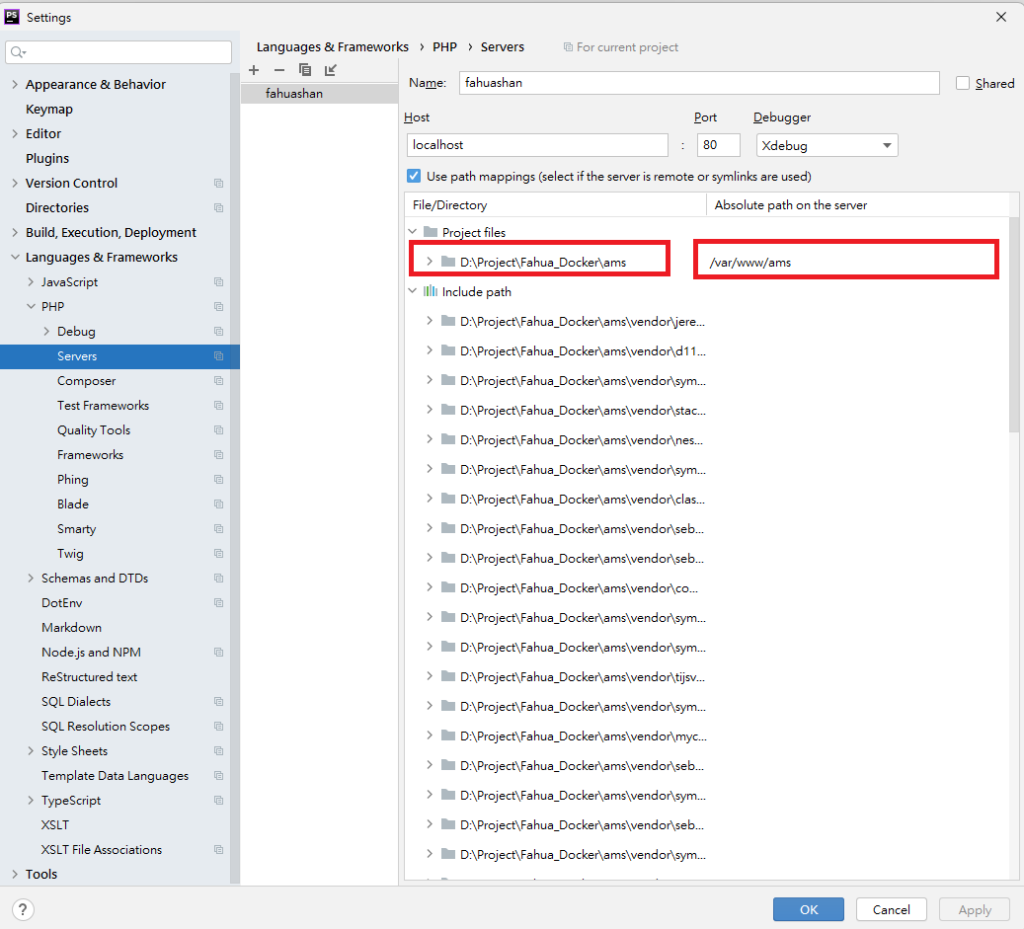Click the import server icon in toolbar
Screen dimensions: 1024x929
pyautogui.click(x=331, y=70)
